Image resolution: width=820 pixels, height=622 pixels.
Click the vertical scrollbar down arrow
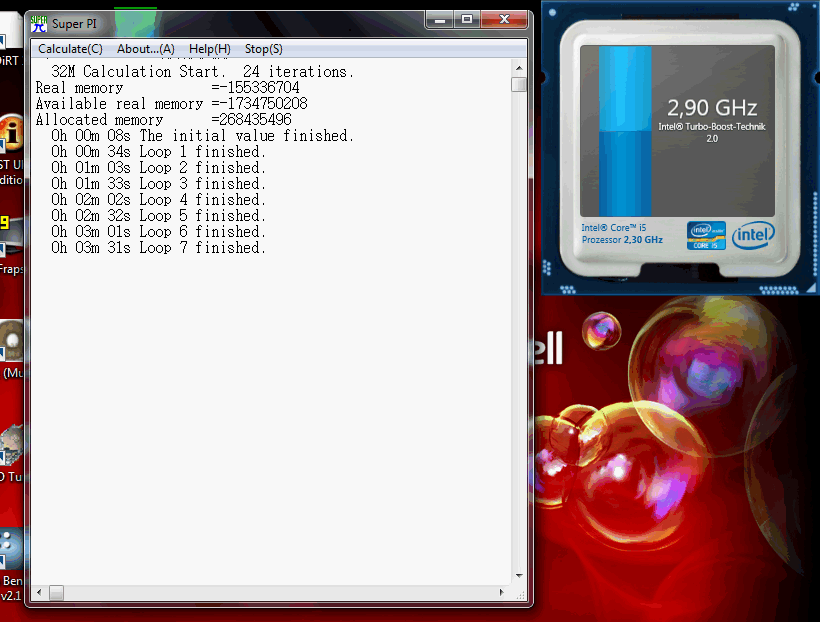519,575
